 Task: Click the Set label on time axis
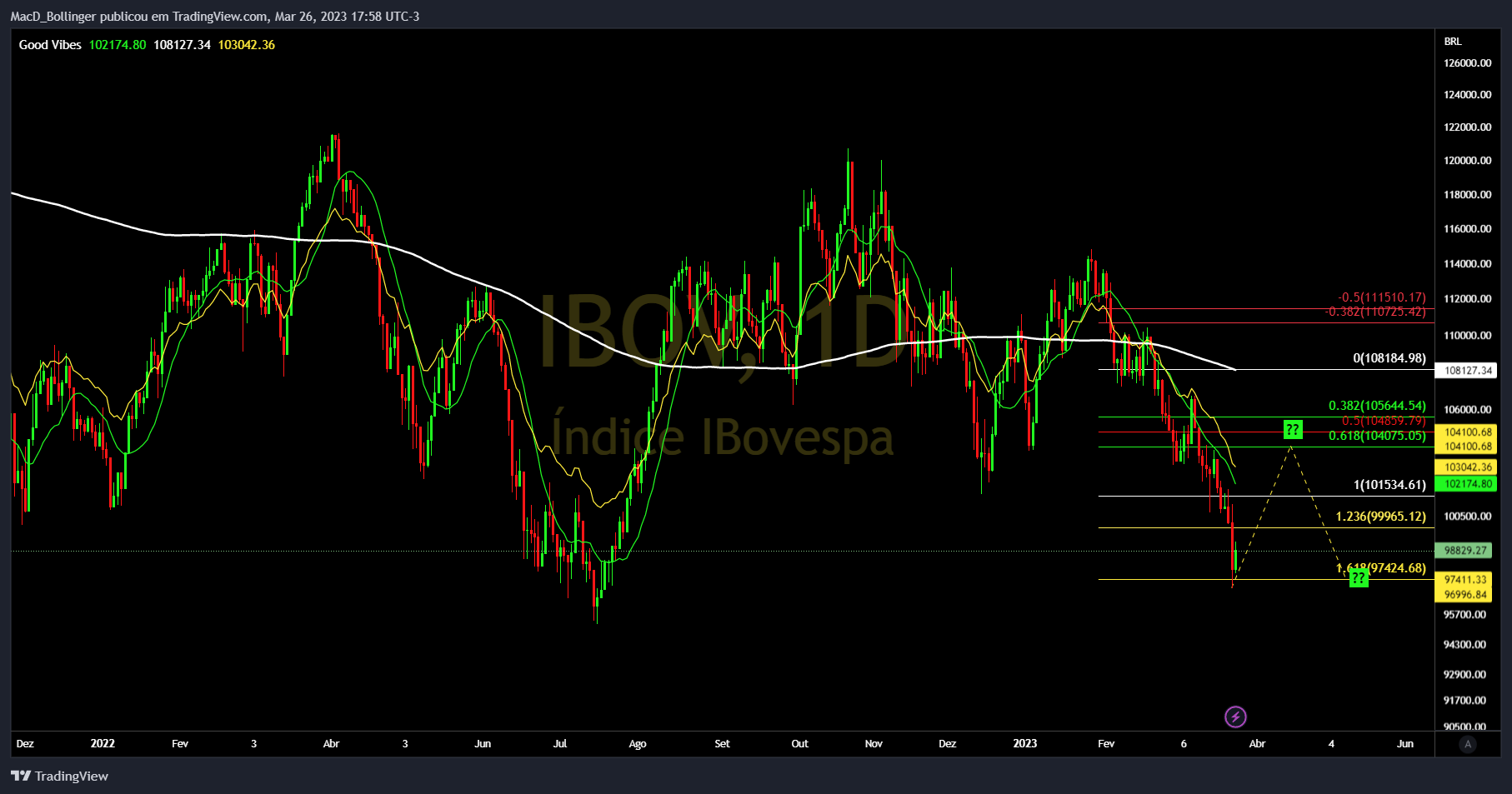point(722,744)
